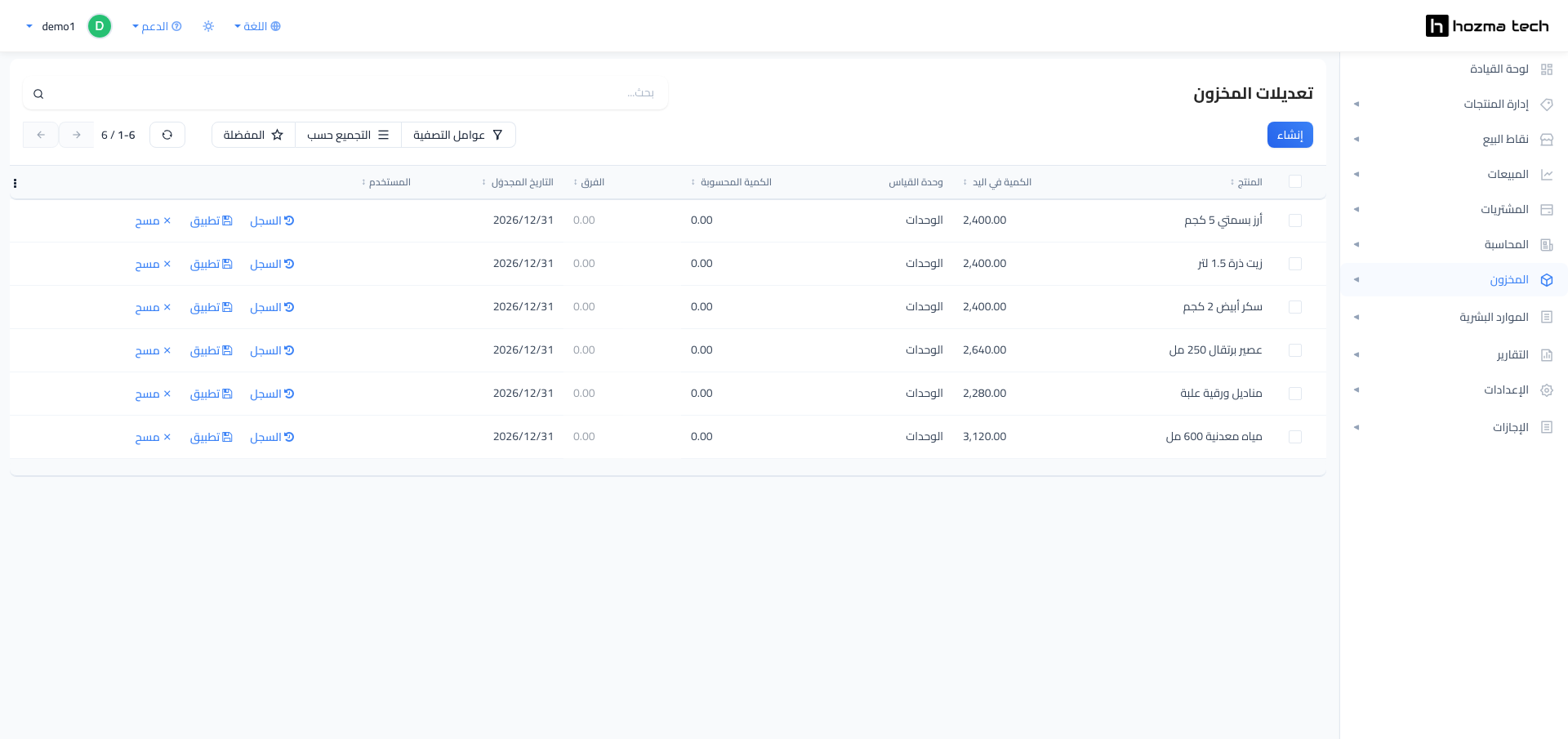Click the 2,640.00 quantity cell

(x=985, y=350)
